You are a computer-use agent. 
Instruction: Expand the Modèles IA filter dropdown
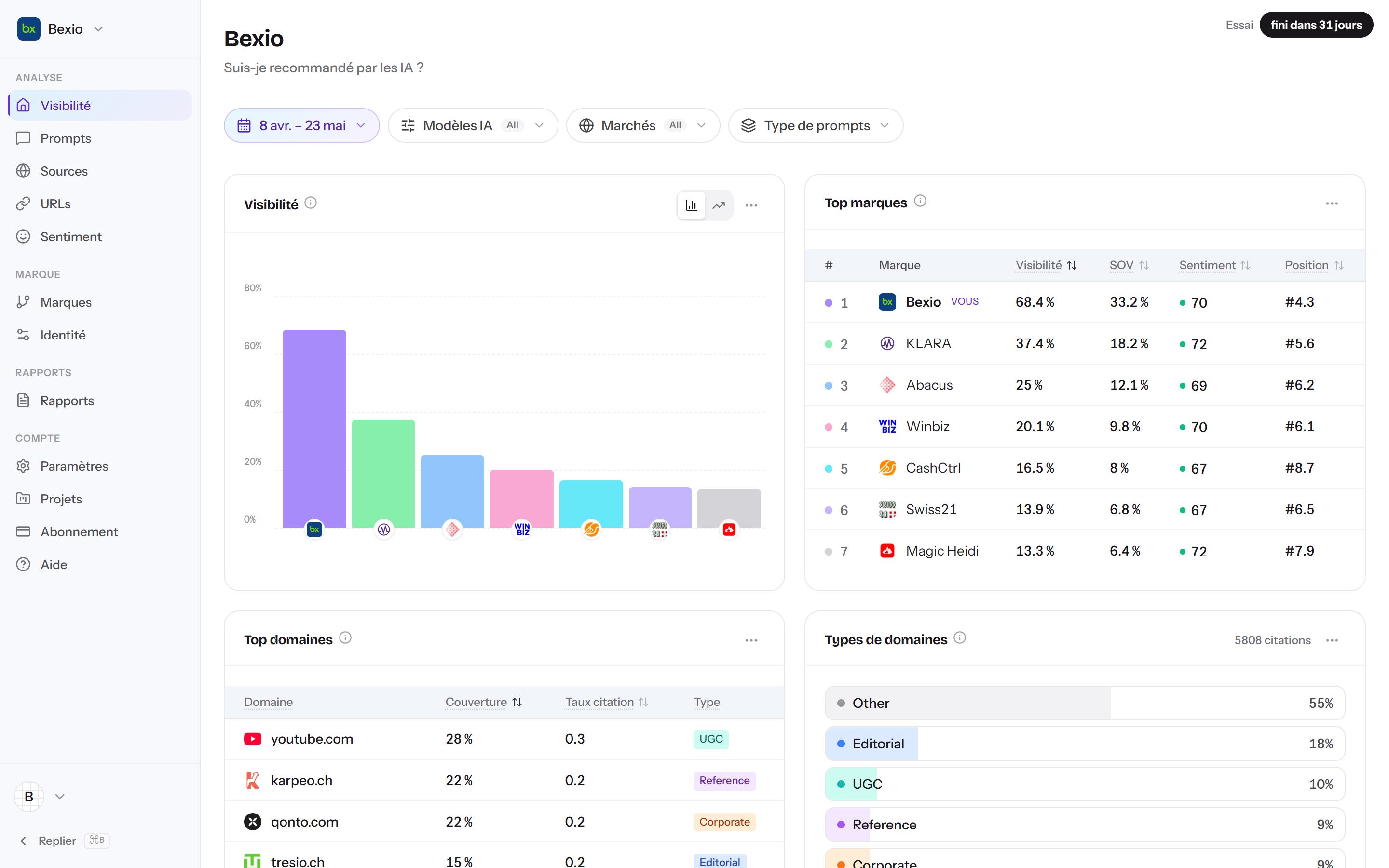click(472, 125)
